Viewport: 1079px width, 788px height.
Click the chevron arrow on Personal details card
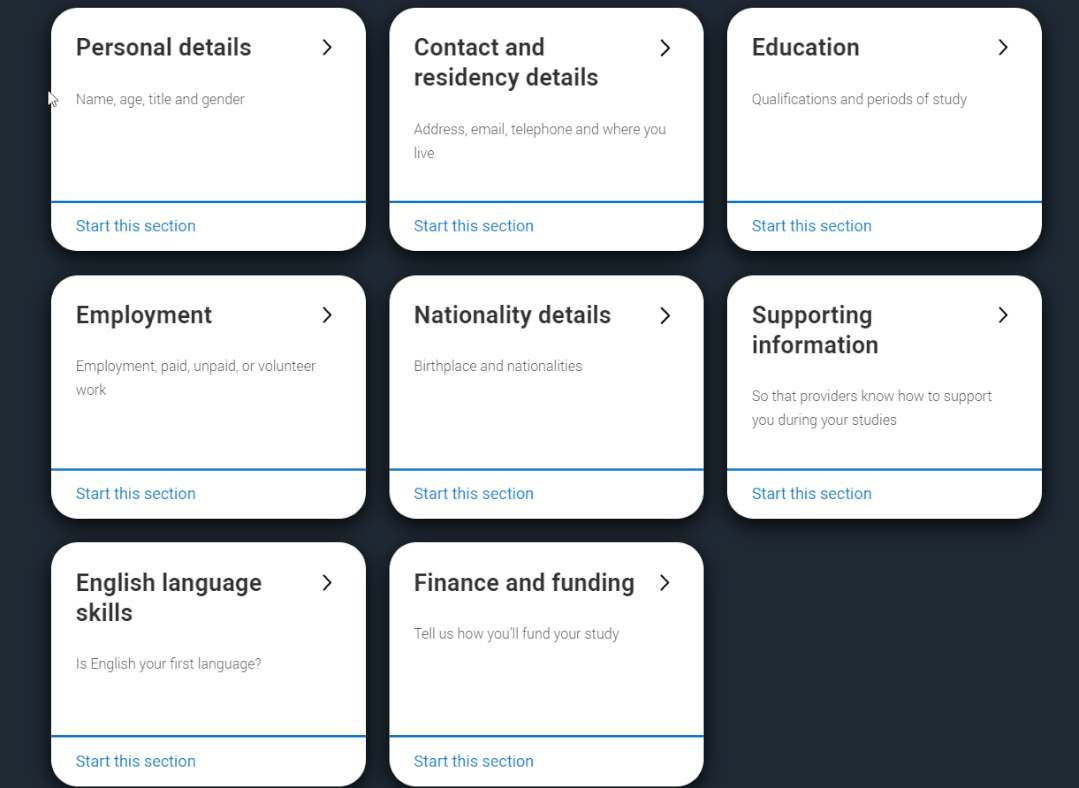pyautogui.click(x=327, y=47)
